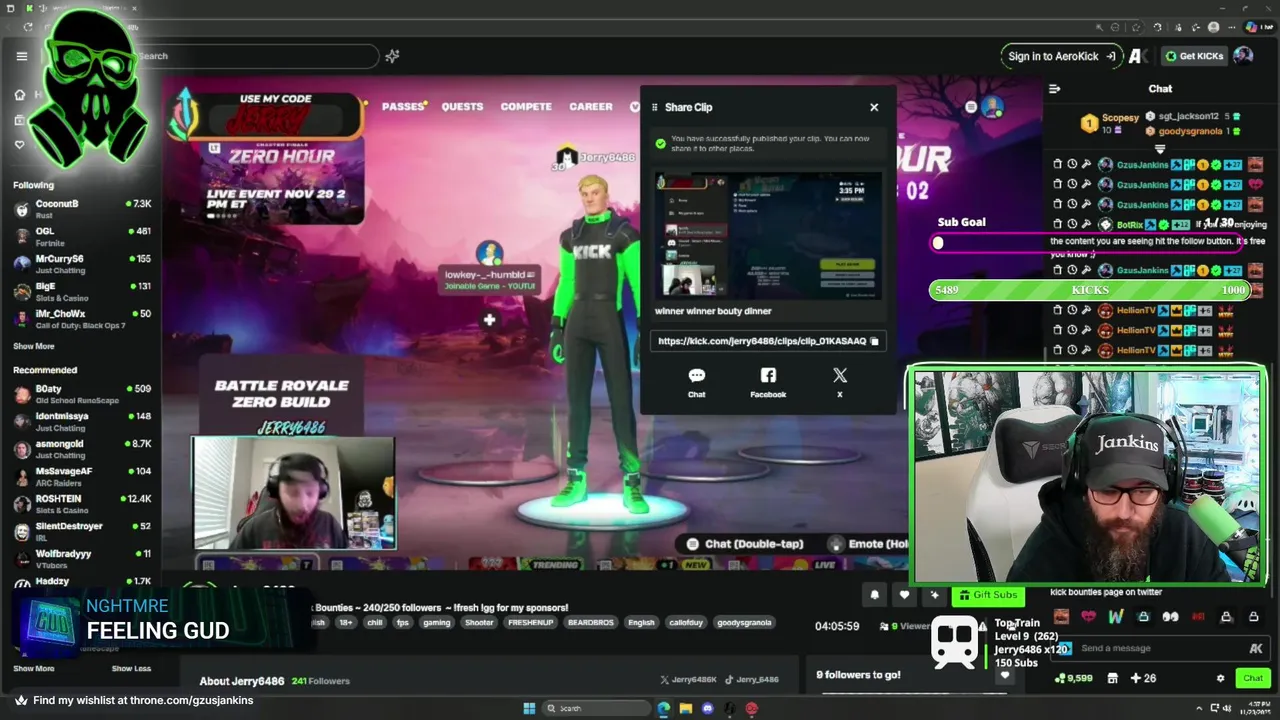Copy the clip URL with the copy icon
This screenshot has height=720, width=1280.
coord(874,341)
